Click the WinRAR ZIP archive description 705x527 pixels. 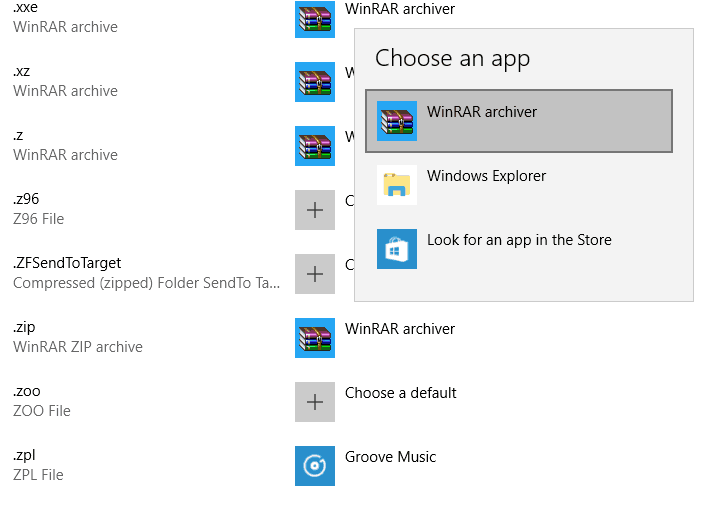[78, 347]
